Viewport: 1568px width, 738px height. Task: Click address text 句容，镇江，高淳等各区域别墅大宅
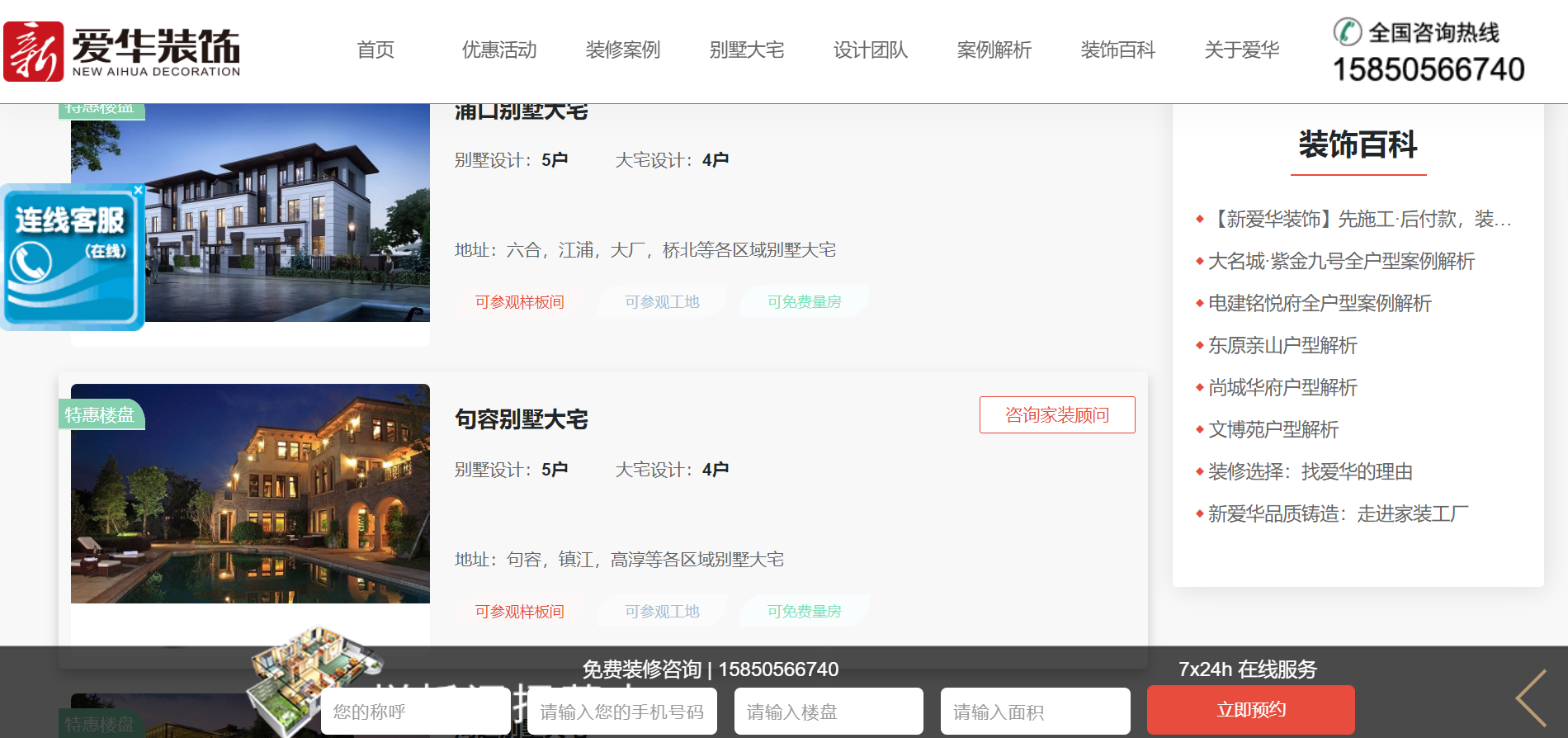tap(645, 560)
